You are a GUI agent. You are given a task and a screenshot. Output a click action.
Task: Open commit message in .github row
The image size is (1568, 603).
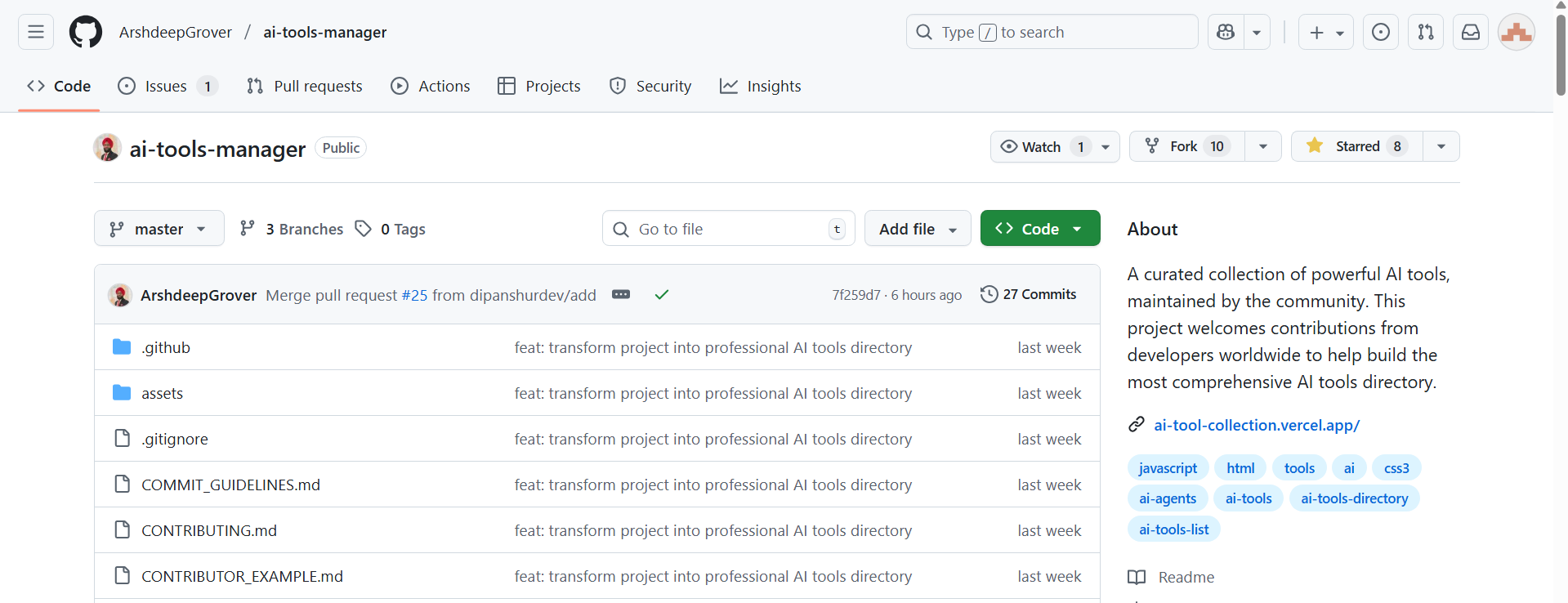coord(713,347)
